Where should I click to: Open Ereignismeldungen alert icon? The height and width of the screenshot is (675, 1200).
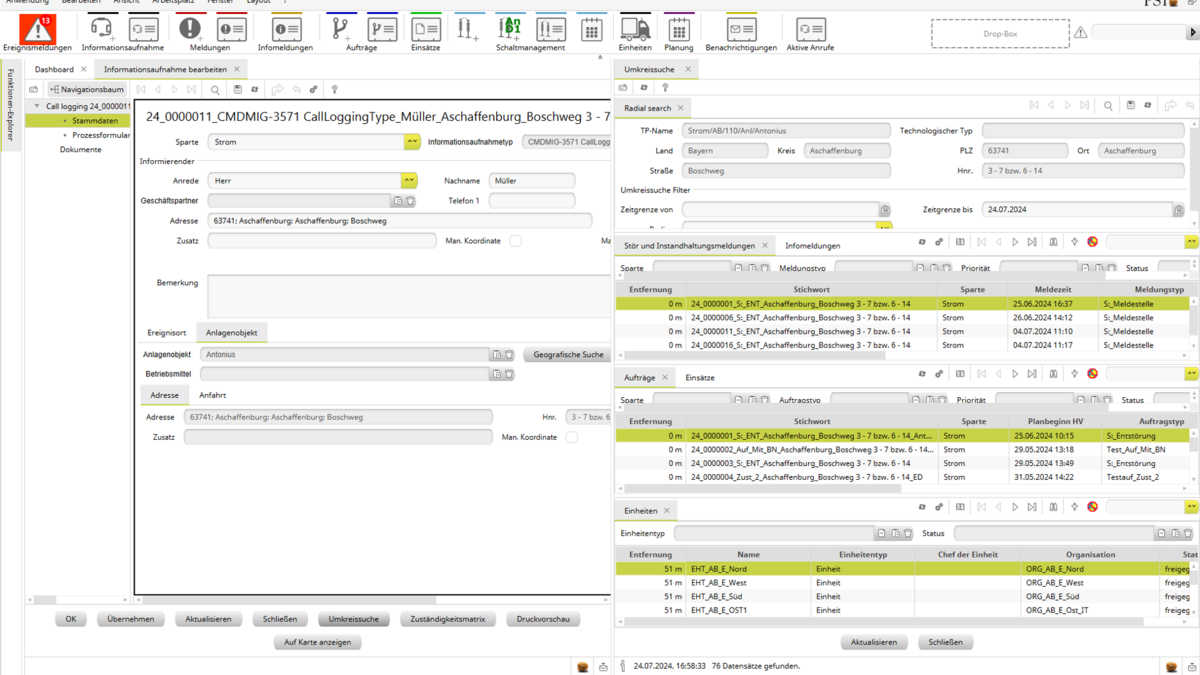37,30
